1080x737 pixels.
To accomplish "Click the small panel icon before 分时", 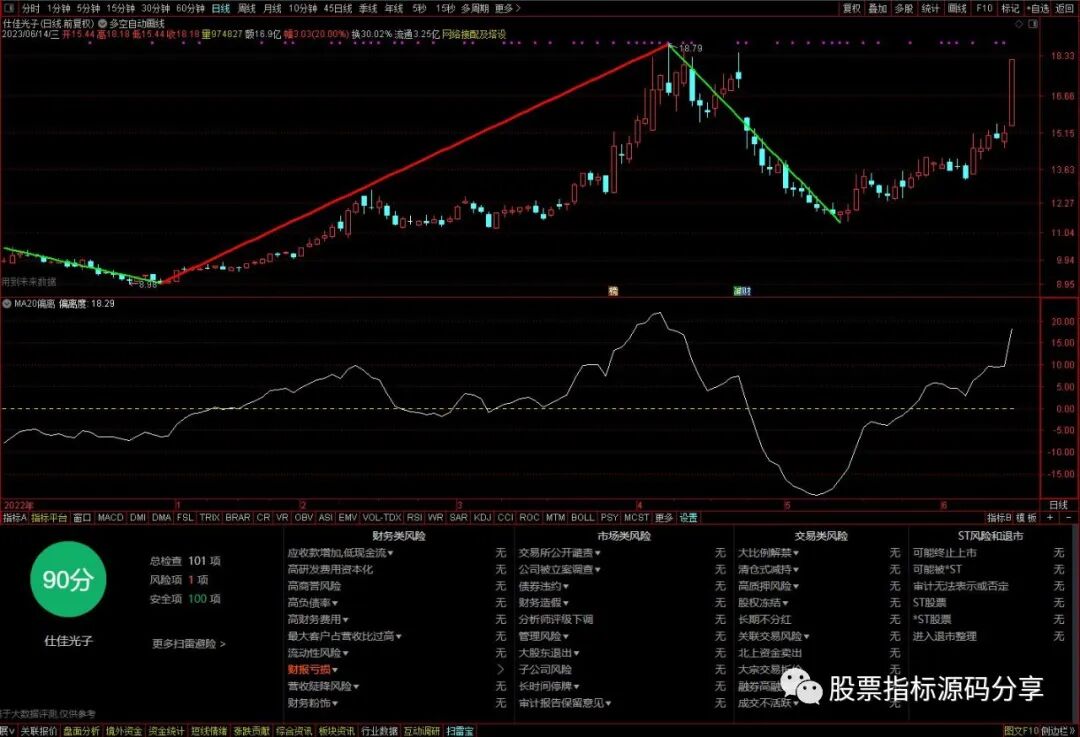I will [x=10, y=8].
